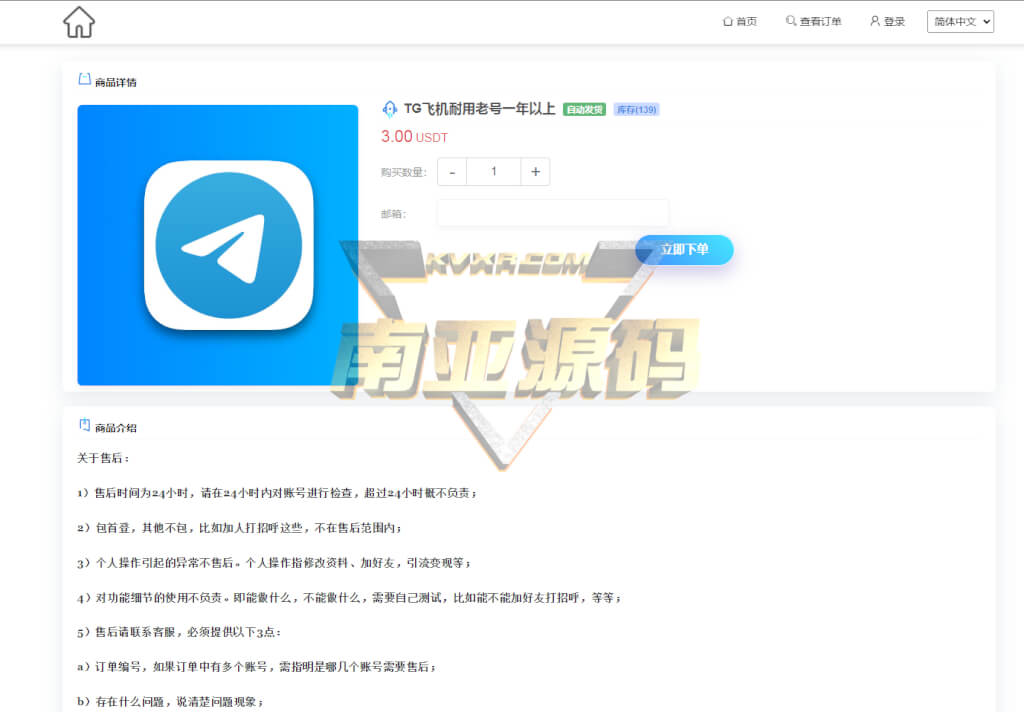Open the 简体中文 language dropdown
The image size is (1024, 712).
960,22
